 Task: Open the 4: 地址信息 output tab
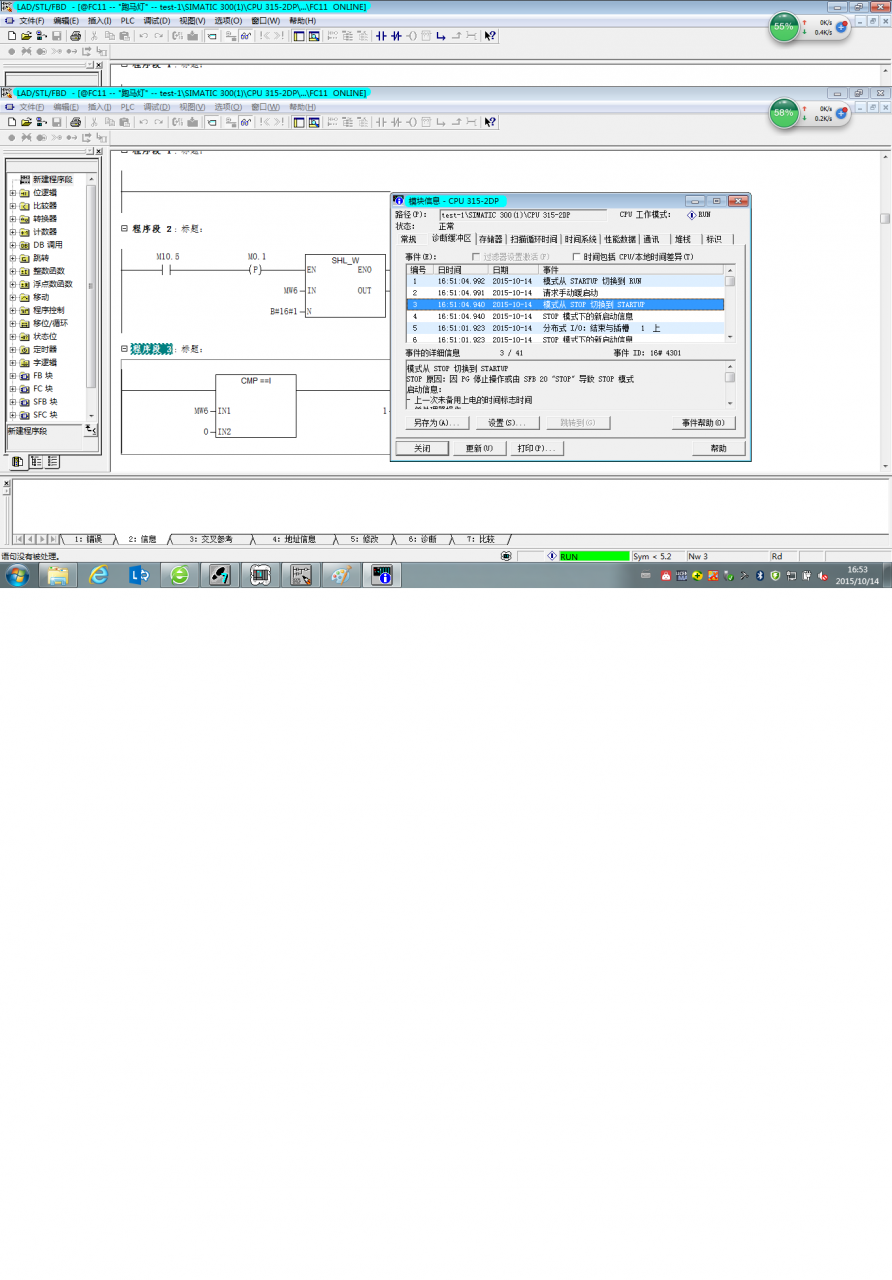click(294, 539)
